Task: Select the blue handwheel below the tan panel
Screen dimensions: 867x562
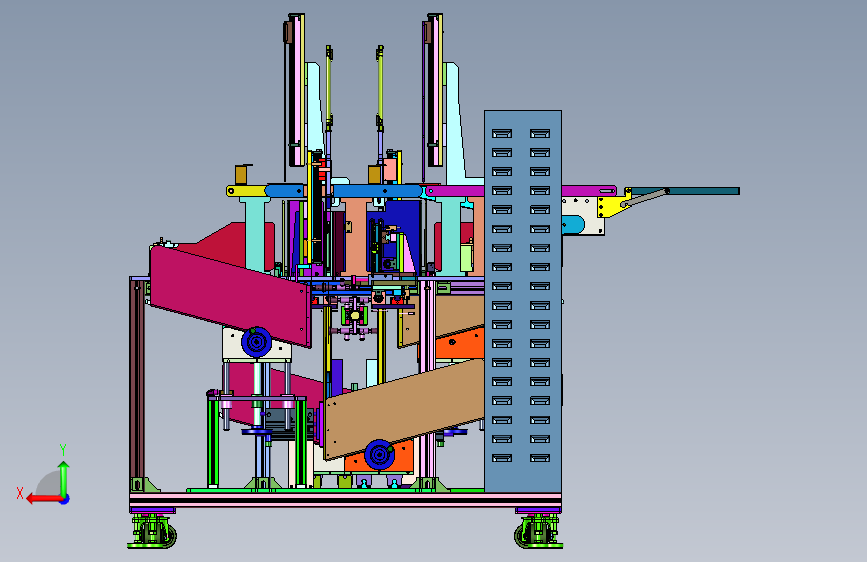Action: (x=379, y=455)
